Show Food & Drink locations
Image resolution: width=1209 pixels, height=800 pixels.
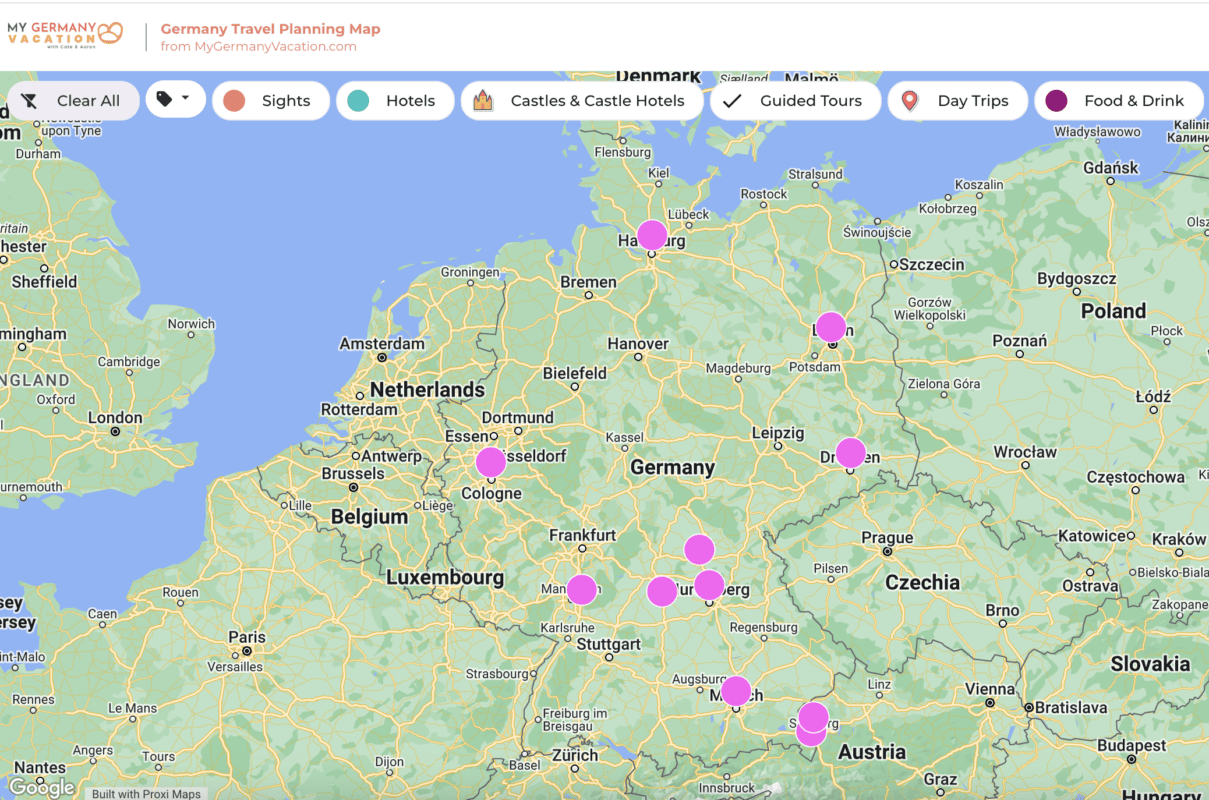1118,101
